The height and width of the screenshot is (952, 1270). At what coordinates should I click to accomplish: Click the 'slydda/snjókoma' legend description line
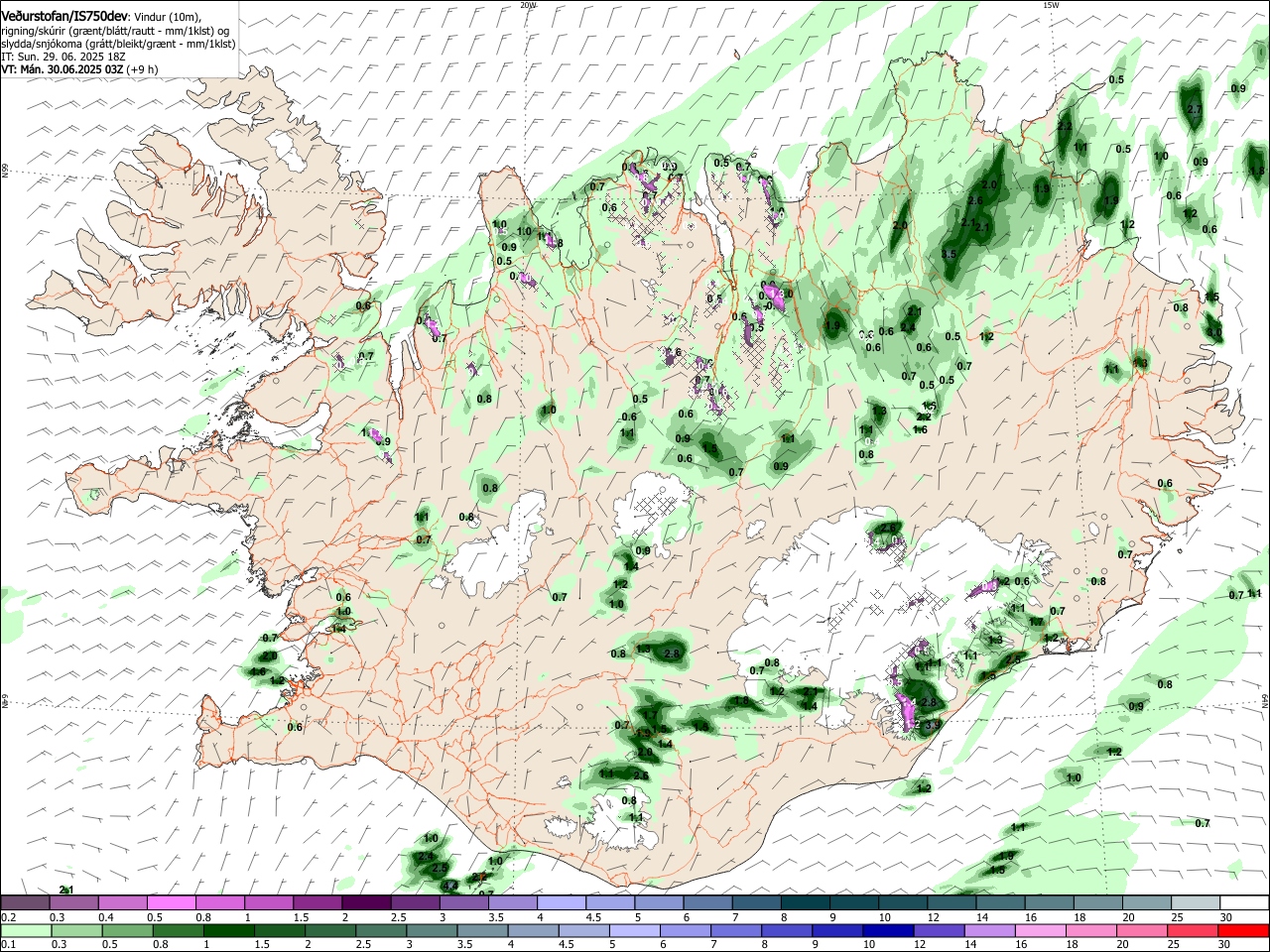click(118, 44)
